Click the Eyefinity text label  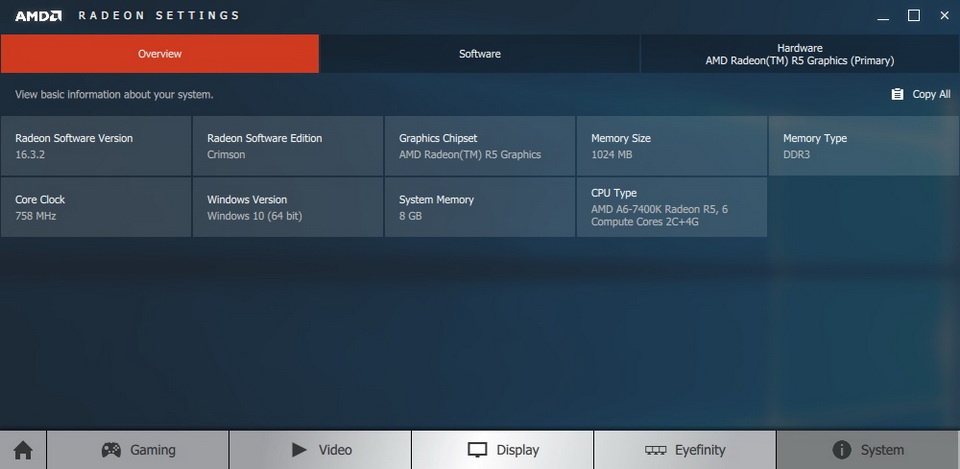700,451
